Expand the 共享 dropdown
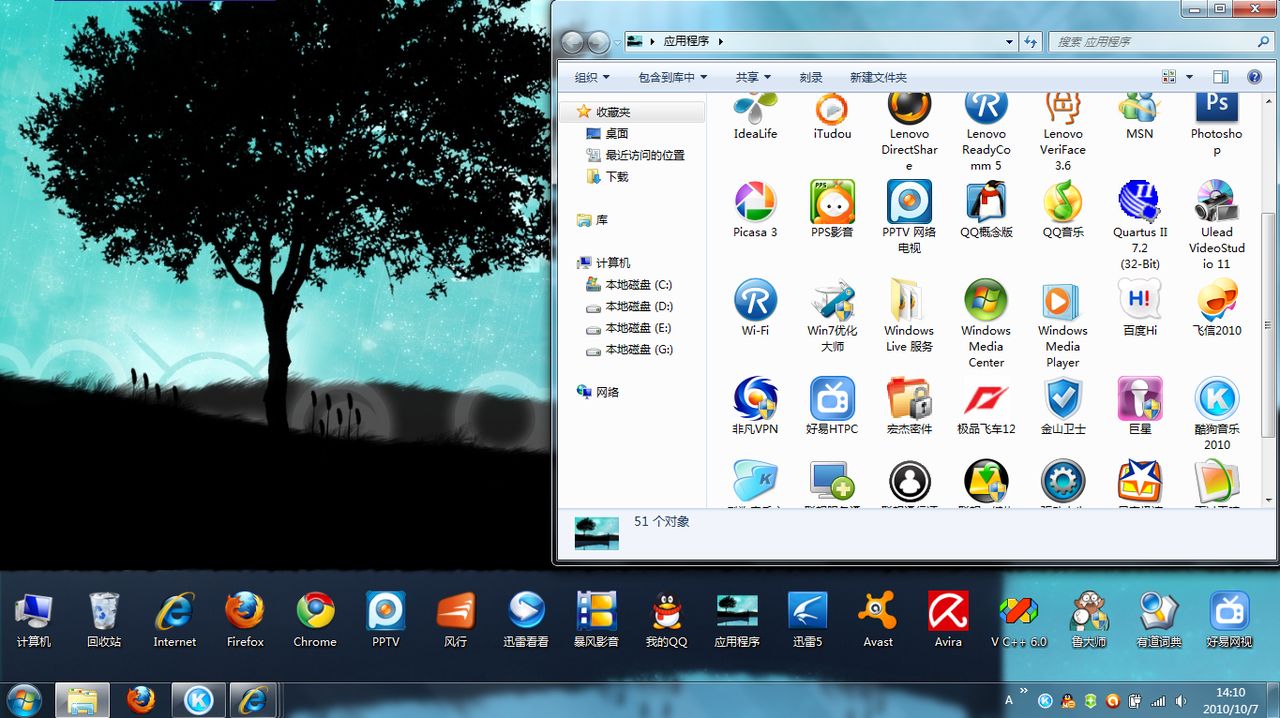Image resolution: width=1280 pixels, height=718 pixels. (x=753, y=77)
